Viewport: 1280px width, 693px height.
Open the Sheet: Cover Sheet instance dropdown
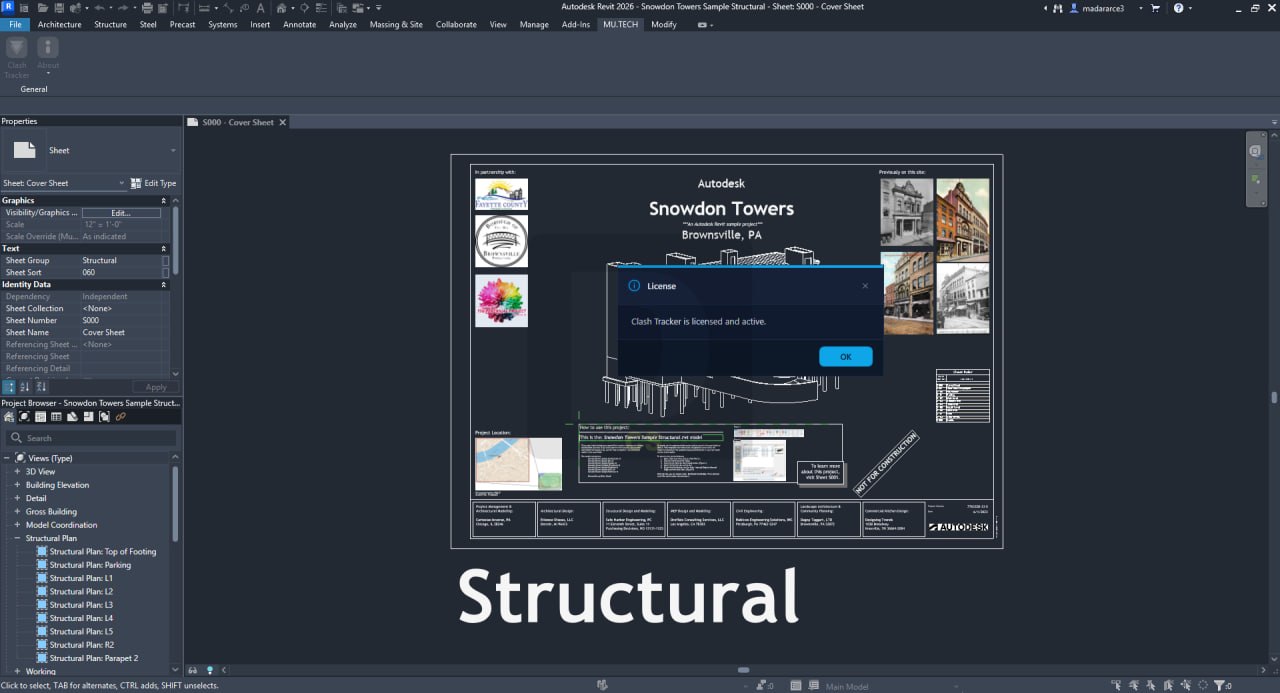64,183
